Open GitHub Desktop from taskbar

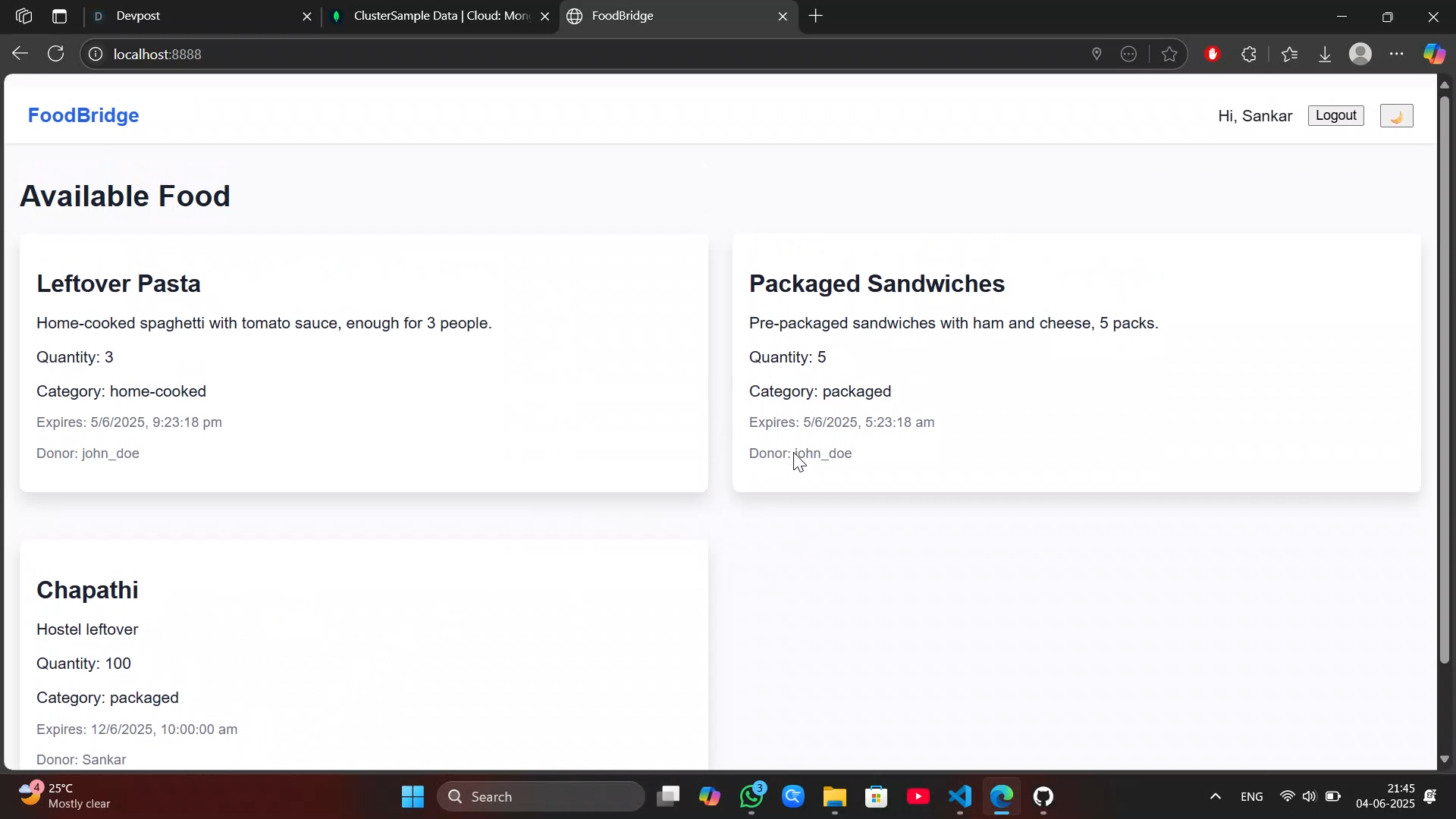1043,796
